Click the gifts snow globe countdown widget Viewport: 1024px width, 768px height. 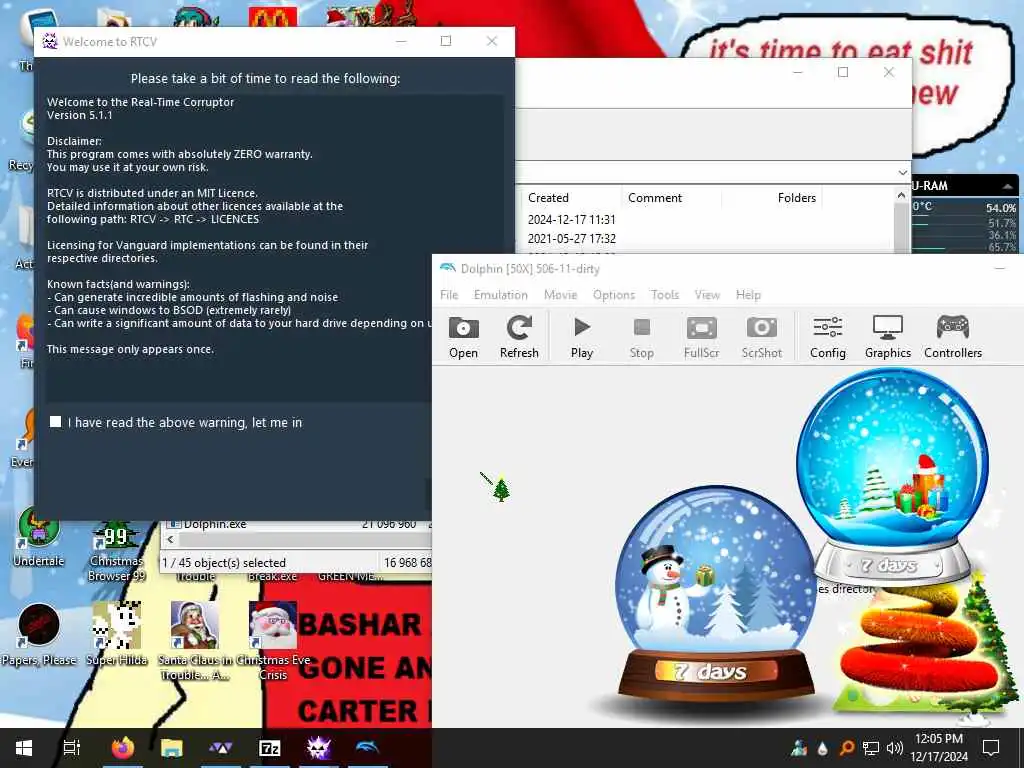[x=893, y=475]
